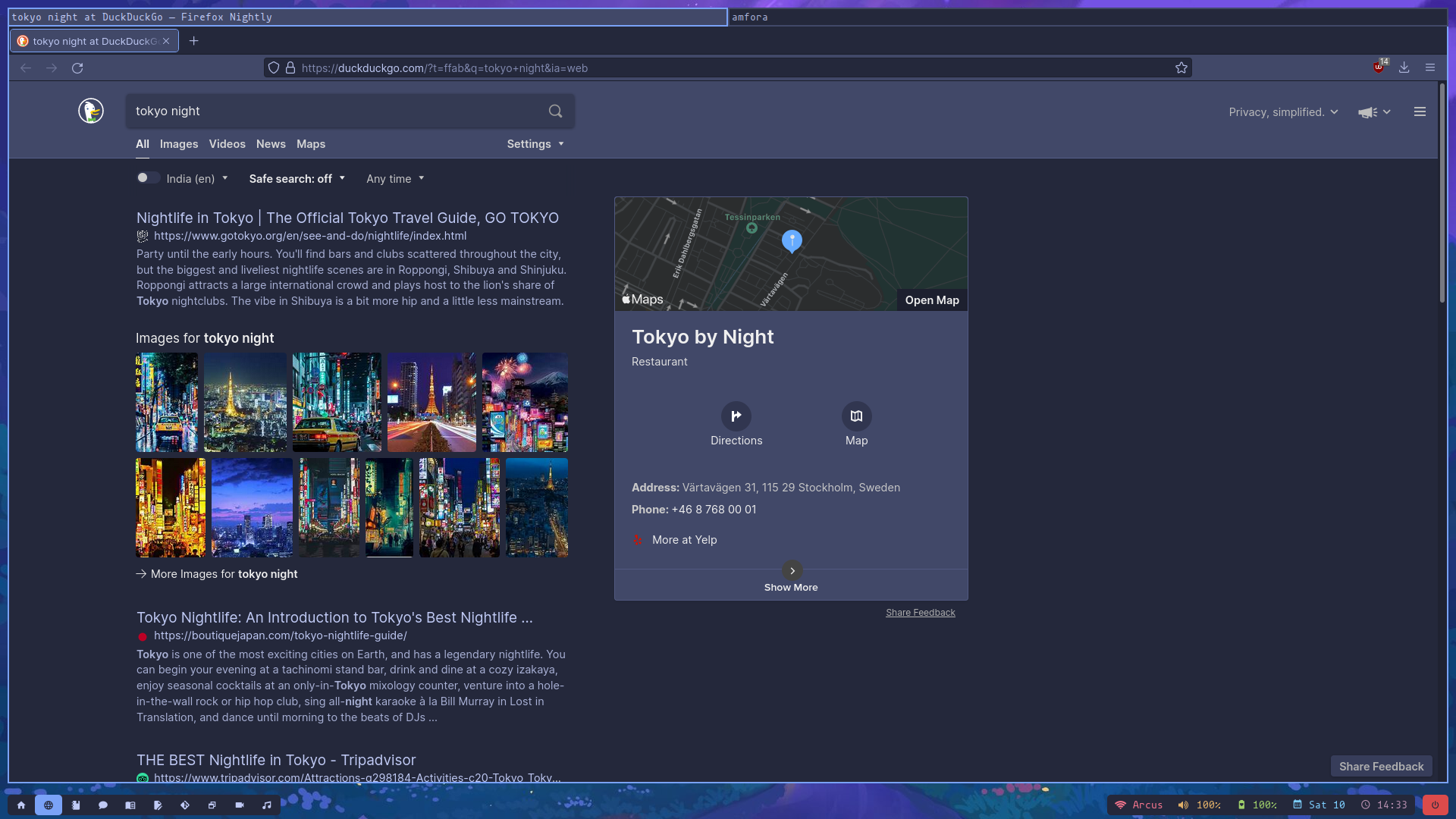Open new tab with the plus icon
Image resolution: width=1456 pixels, height=819 pixels.
(x=194, y=41)
